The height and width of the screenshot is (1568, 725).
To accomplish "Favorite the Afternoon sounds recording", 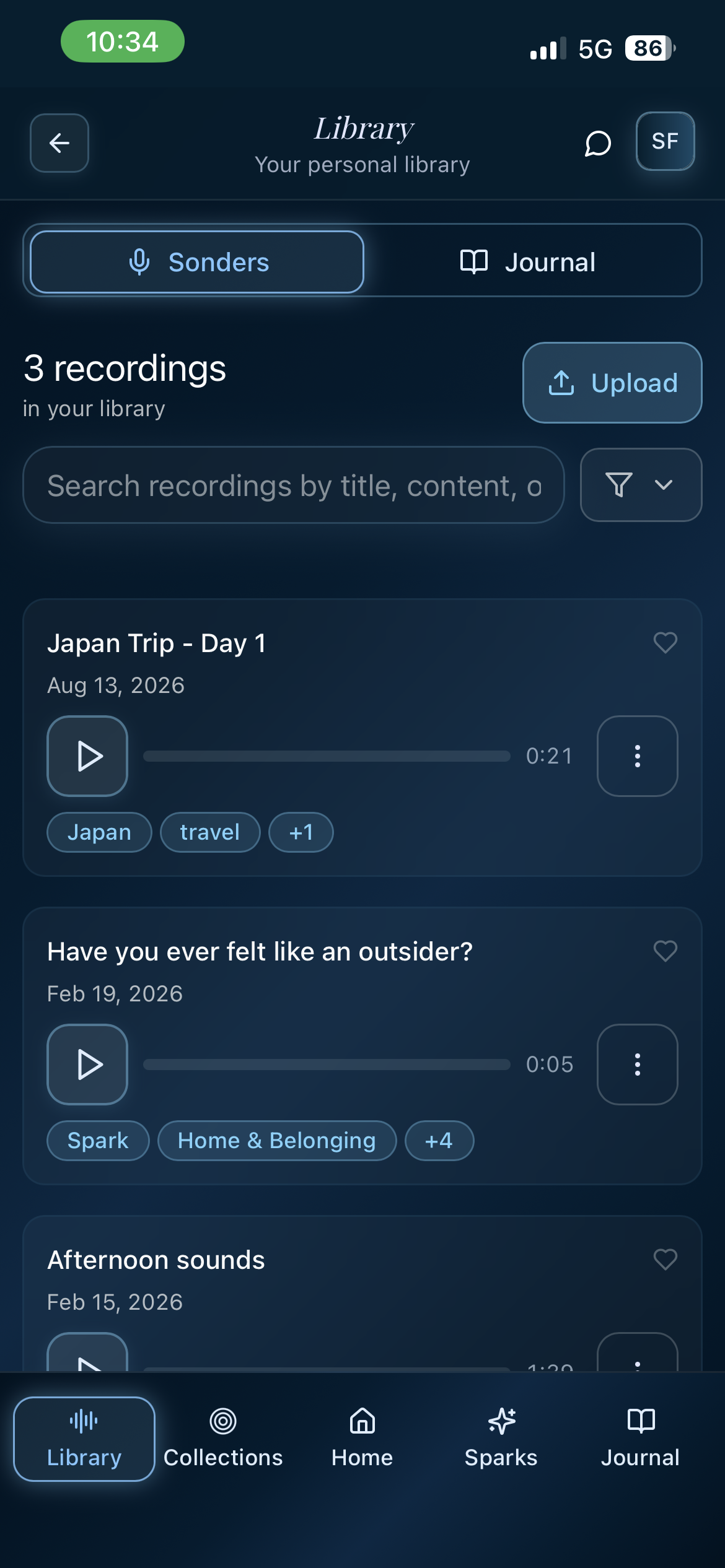I will pyautogui.click(x=666, y=1260).
